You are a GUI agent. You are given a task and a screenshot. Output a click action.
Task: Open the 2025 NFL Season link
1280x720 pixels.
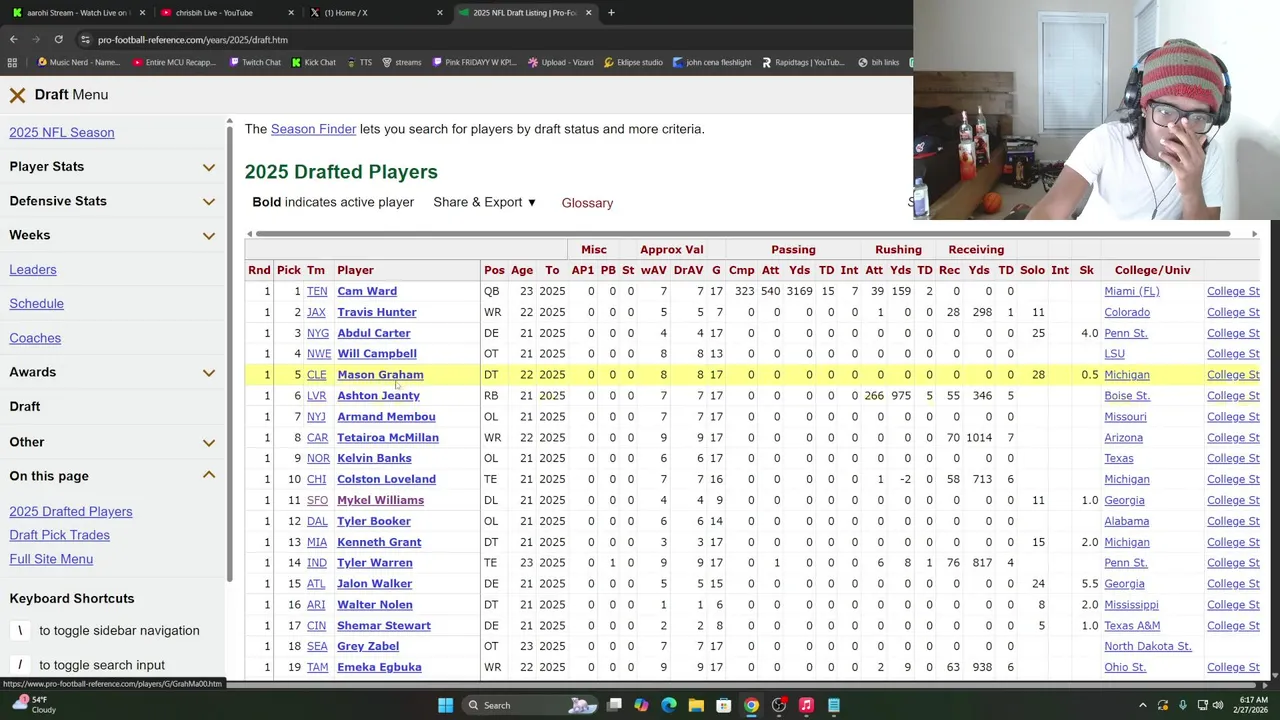coord(62,133)
